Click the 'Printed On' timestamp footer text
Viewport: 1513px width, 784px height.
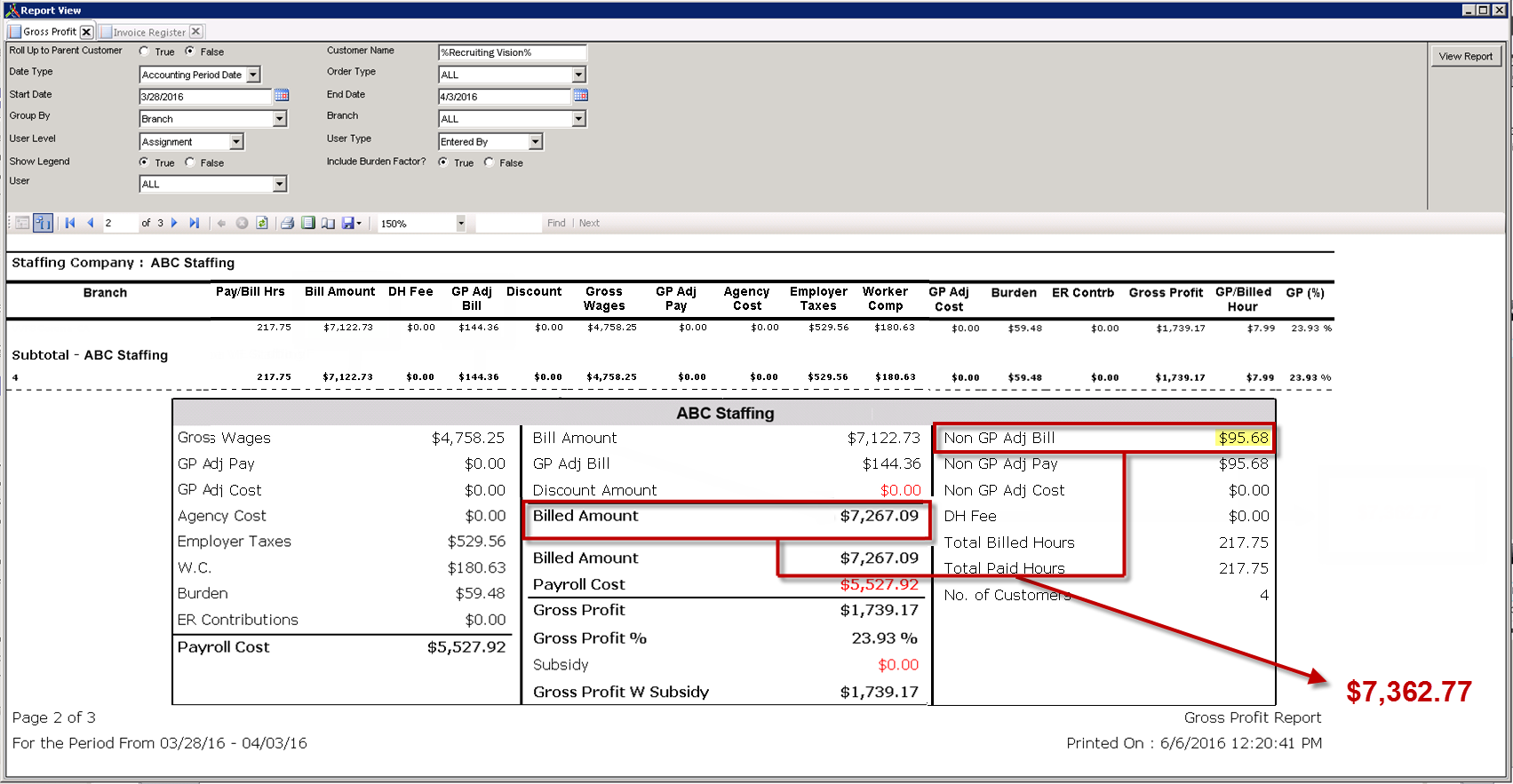1194,743
